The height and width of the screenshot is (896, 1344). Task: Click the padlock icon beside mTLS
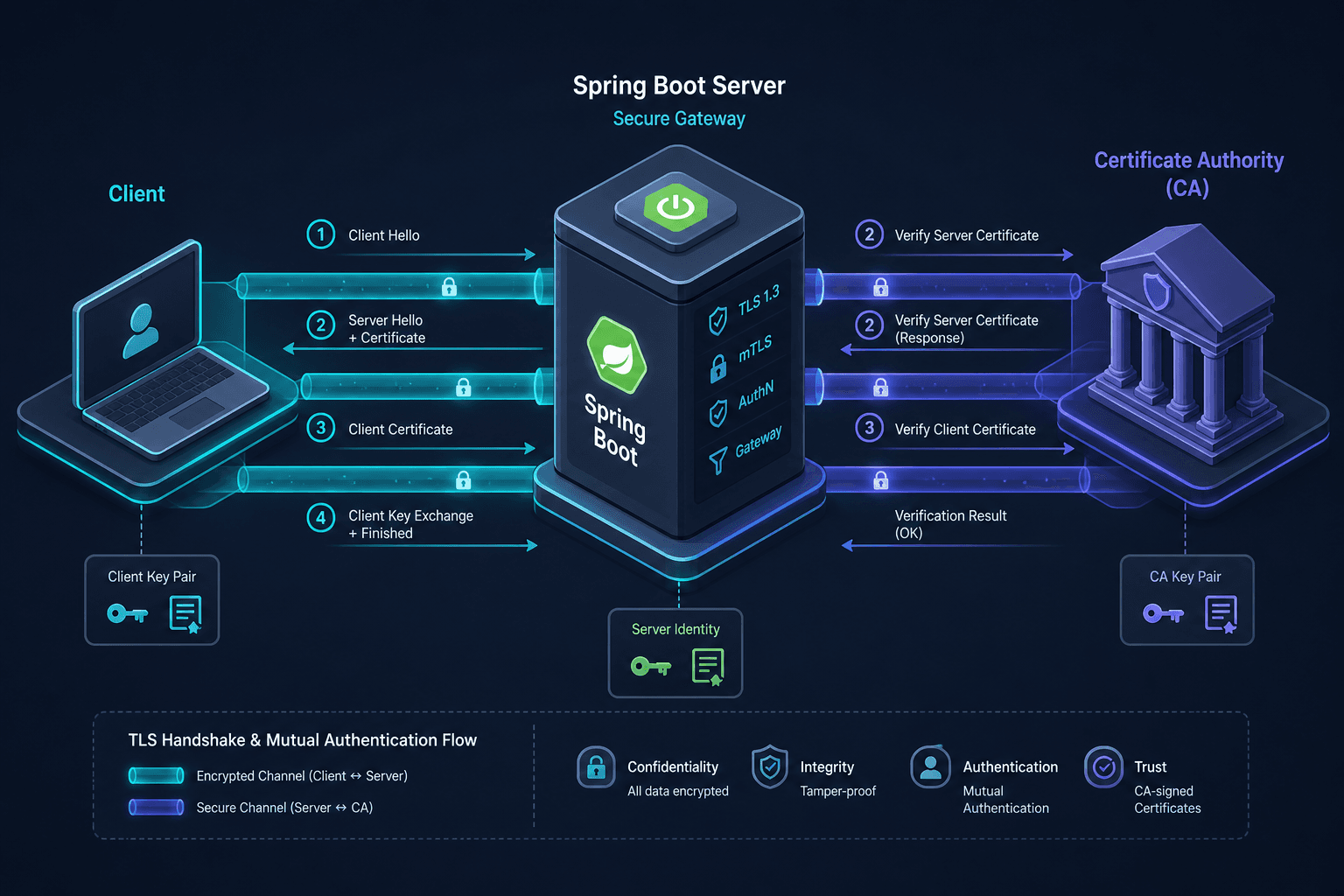pyautogui.click(x=718, y=368)
